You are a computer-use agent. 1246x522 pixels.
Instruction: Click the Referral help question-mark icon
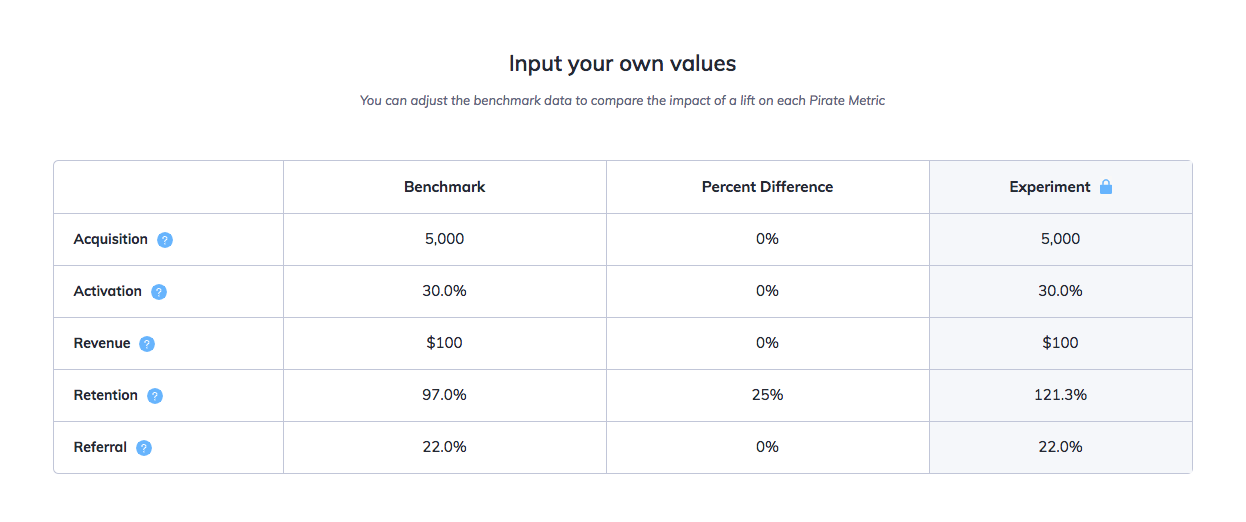pos(144,448)
